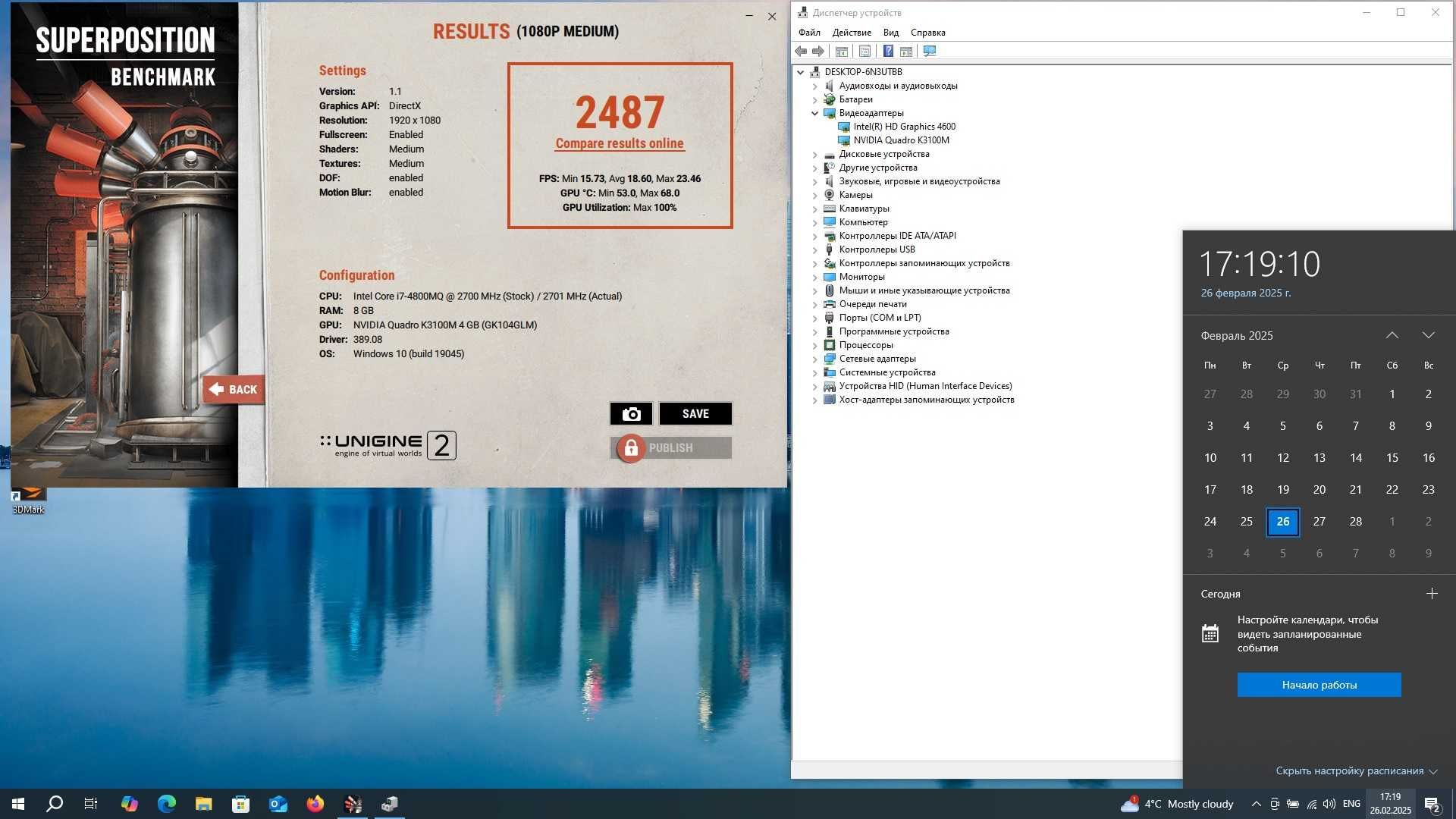
Task: Expand the Процессоры category
Action: pyautogui.click(x=815, y=345)
